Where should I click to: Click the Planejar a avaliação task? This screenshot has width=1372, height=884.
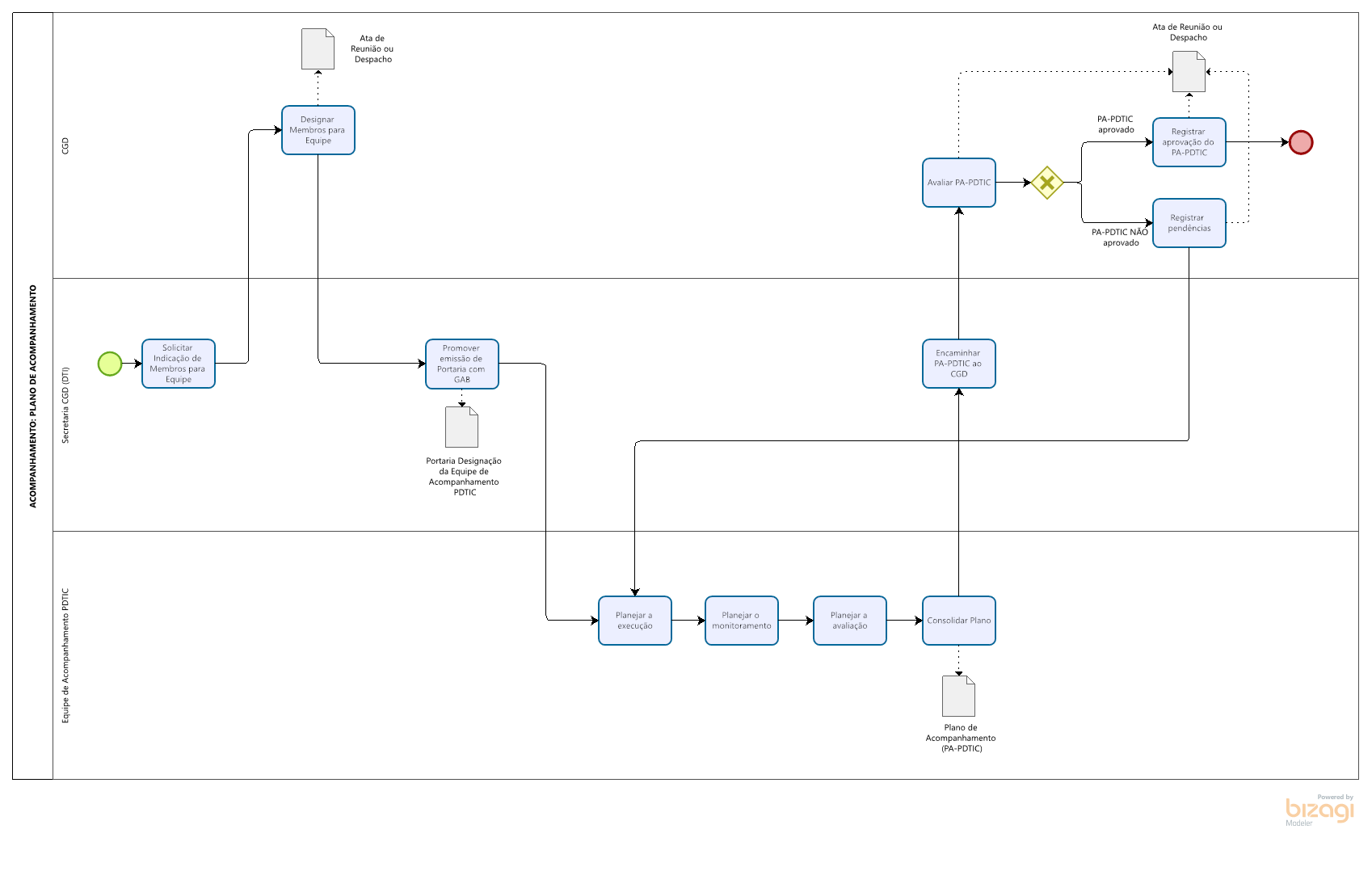pyautogui.click(x=850, y=621)
